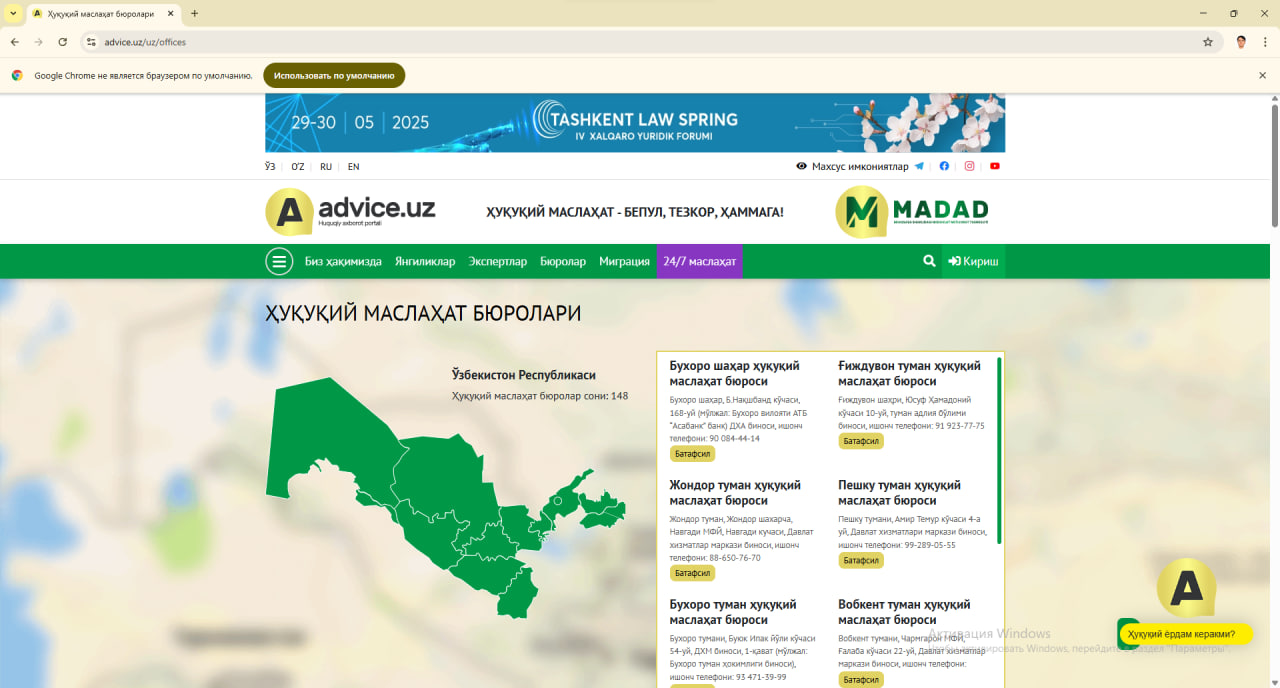Open the Facebook page icon
The image size is (1280, 688).
click(944, 167)
